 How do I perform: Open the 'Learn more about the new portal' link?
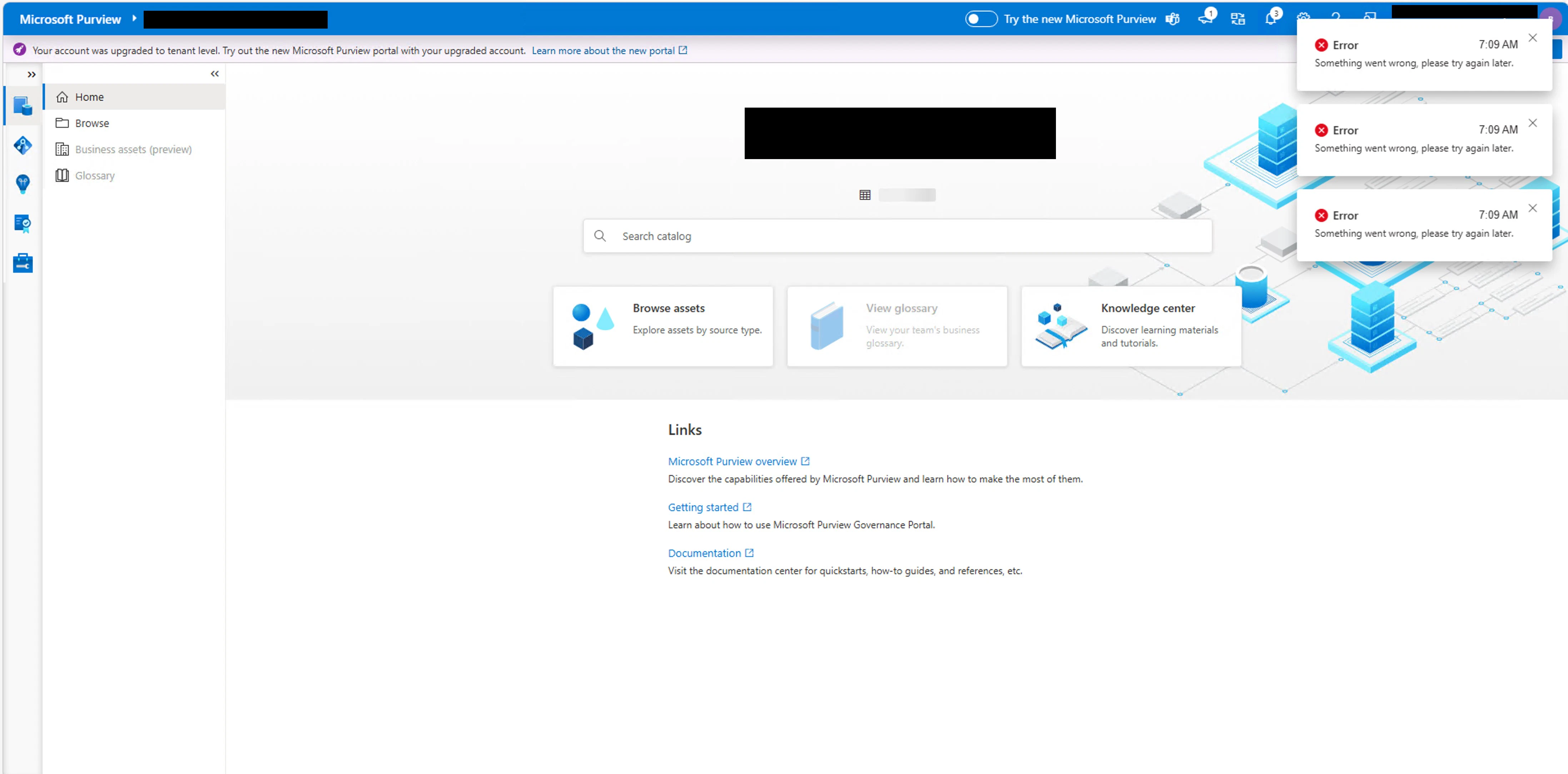click(x=602, y=50)
